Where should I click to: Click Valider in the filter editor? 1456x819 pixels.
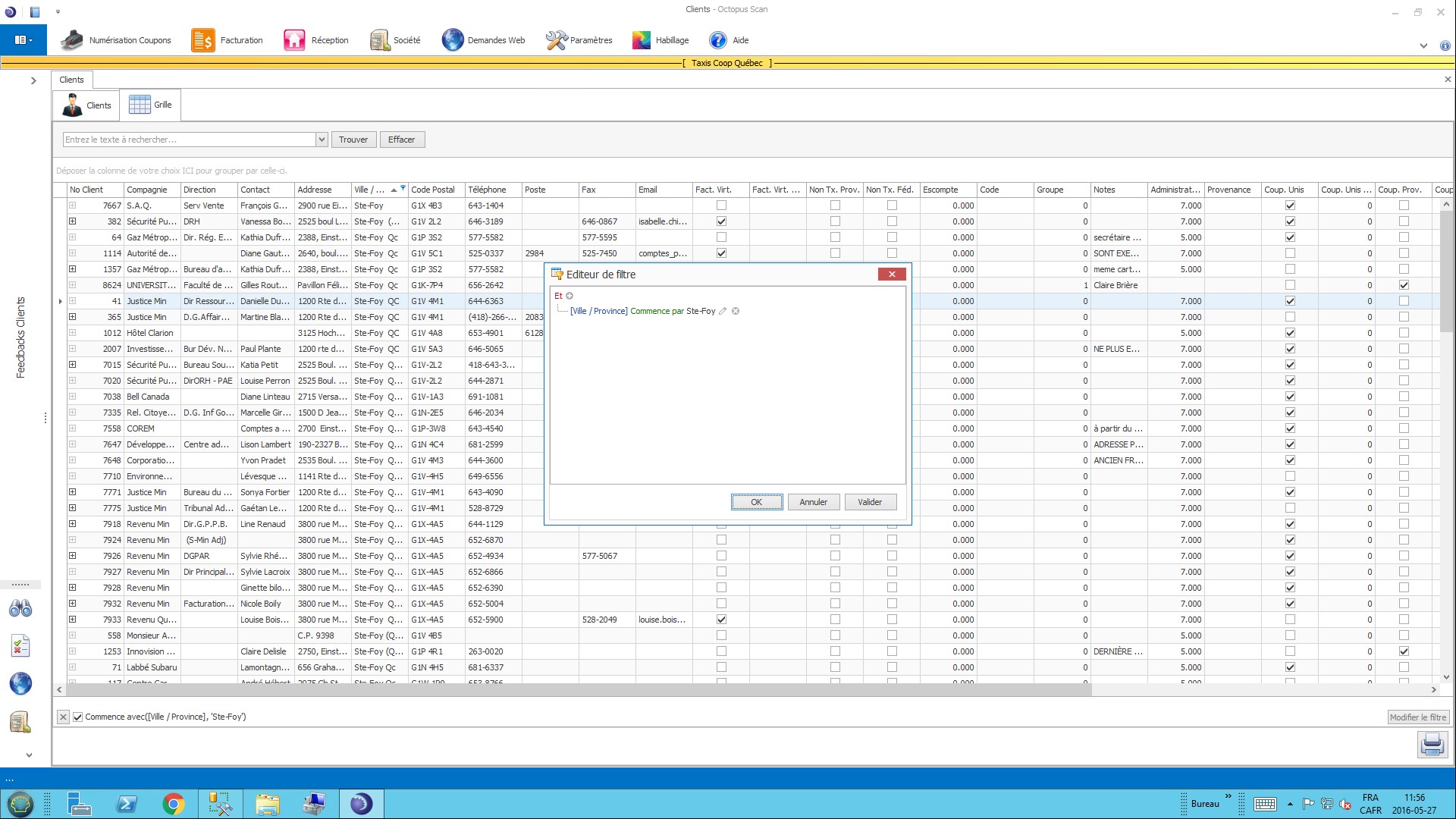point(870,502)
